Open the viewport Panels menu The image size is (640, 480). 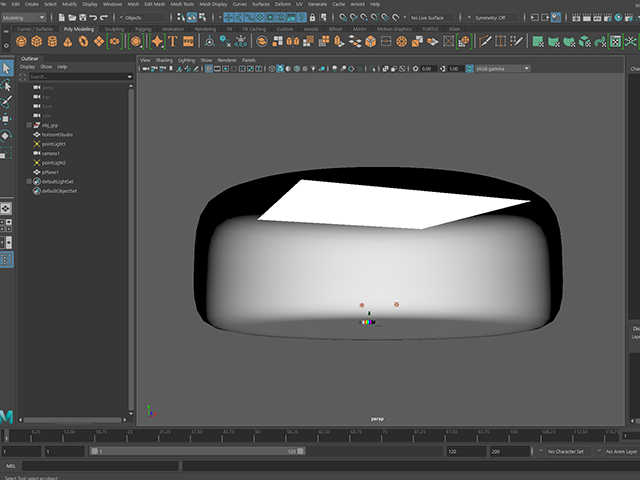[x=249, y=60]
